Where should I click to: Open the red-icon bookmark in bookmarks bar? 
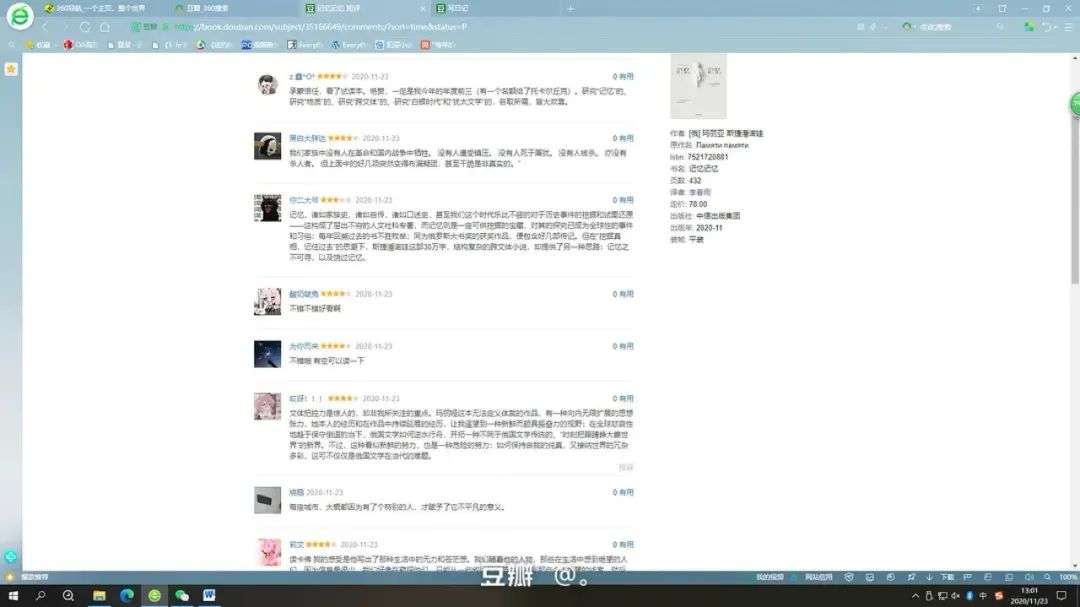[81, 45]
